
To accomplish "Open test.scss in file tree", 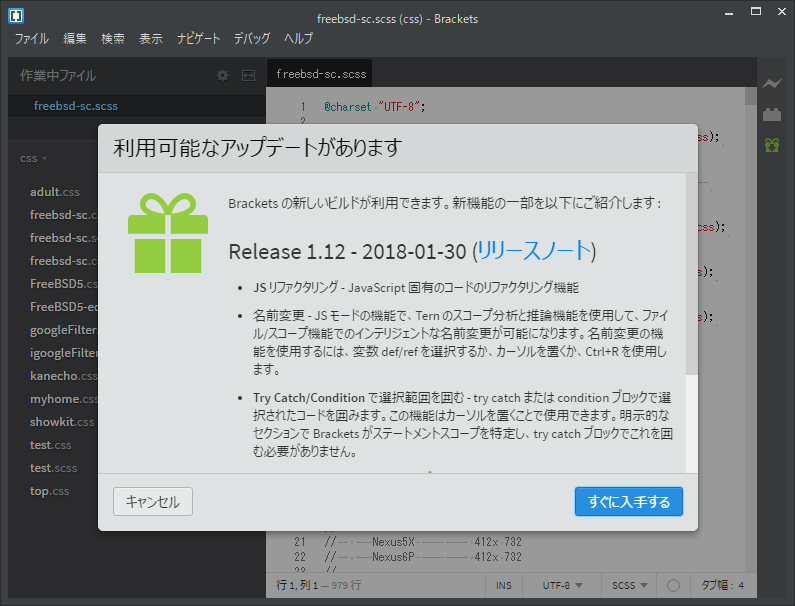I will point(53,468).
